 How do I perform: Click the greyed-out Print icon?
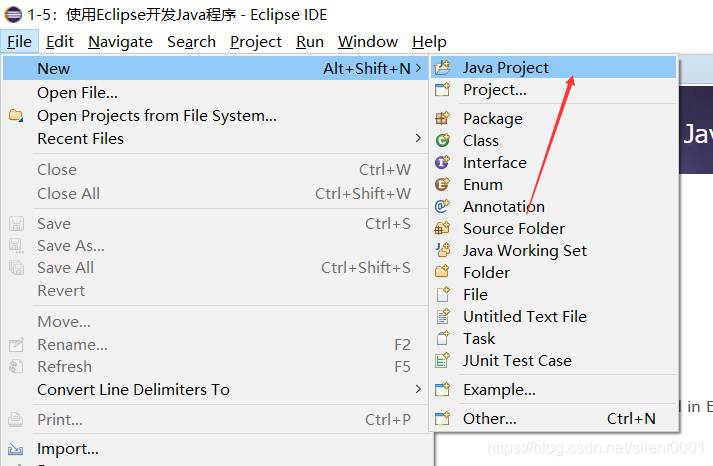15,419
